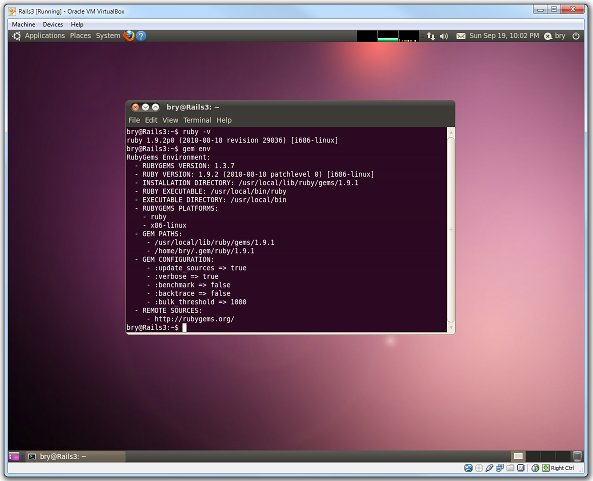Click the VirtualBox mouse integration status icon
This screenshot has width=593, height=481.
click(535, 469)
